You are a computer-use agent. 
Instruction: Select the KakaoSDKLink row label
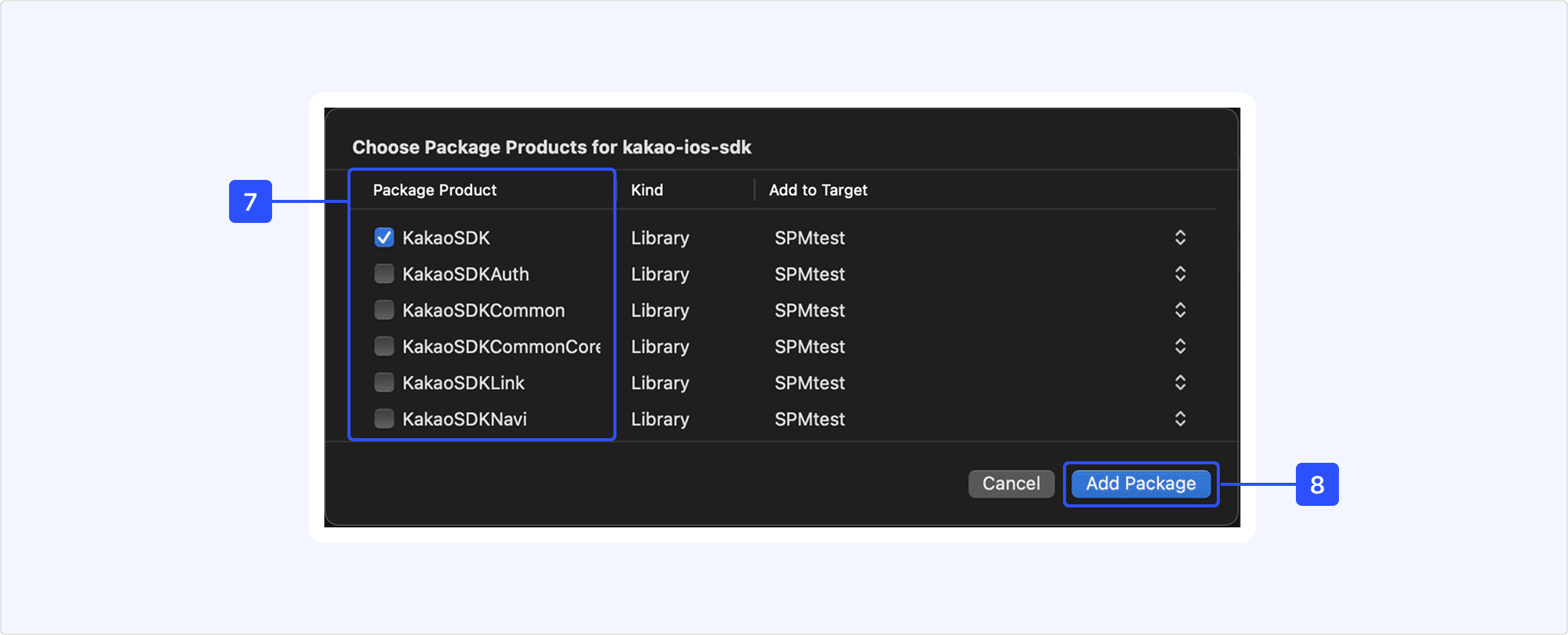coord(463,383)
